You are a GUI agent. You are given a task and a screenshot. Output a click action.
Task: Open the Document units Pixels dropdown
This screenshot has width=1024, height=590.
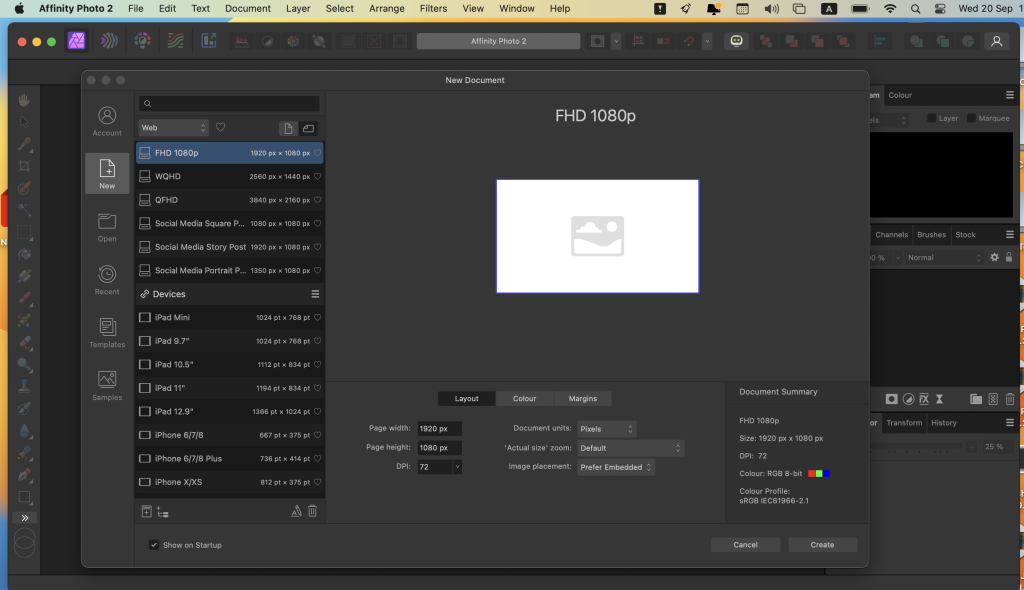[x=607, y=429]
